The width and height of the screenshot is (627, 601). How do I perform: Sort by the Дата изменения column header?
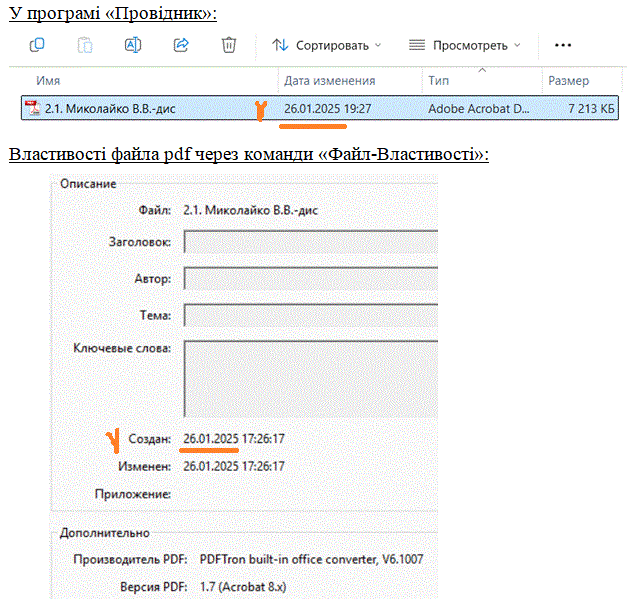tap(329, 81)
